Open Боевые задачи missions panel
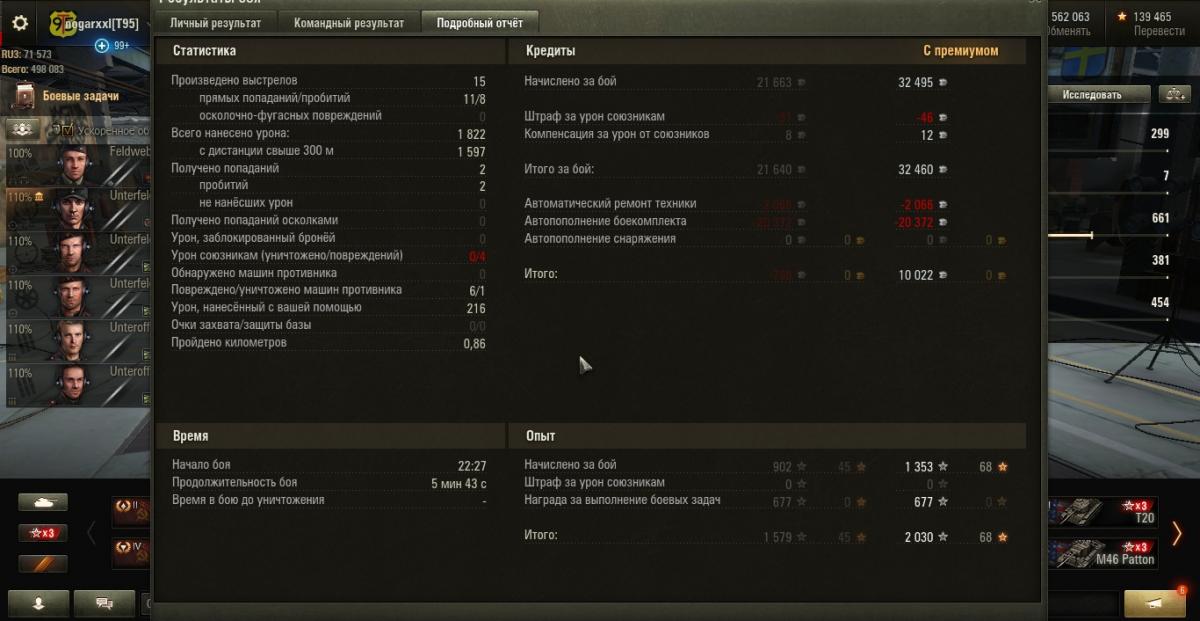1200x621 pixels. pyautogui.click(x=68, y=96)
